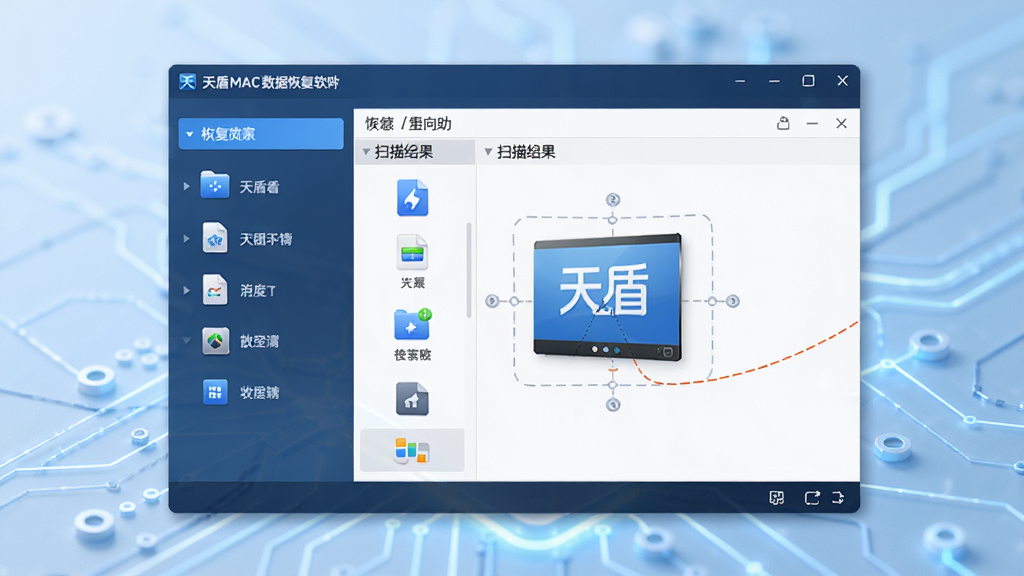Expand the arrow beside the red-squiggle document row
This screenshot has width=1024, height=576.
(187, 290)
